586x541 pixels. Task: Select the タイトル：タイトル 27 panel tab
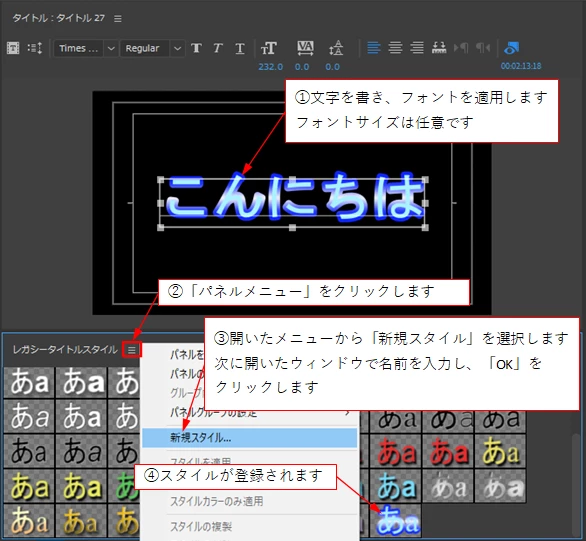(x=59, y=18)
